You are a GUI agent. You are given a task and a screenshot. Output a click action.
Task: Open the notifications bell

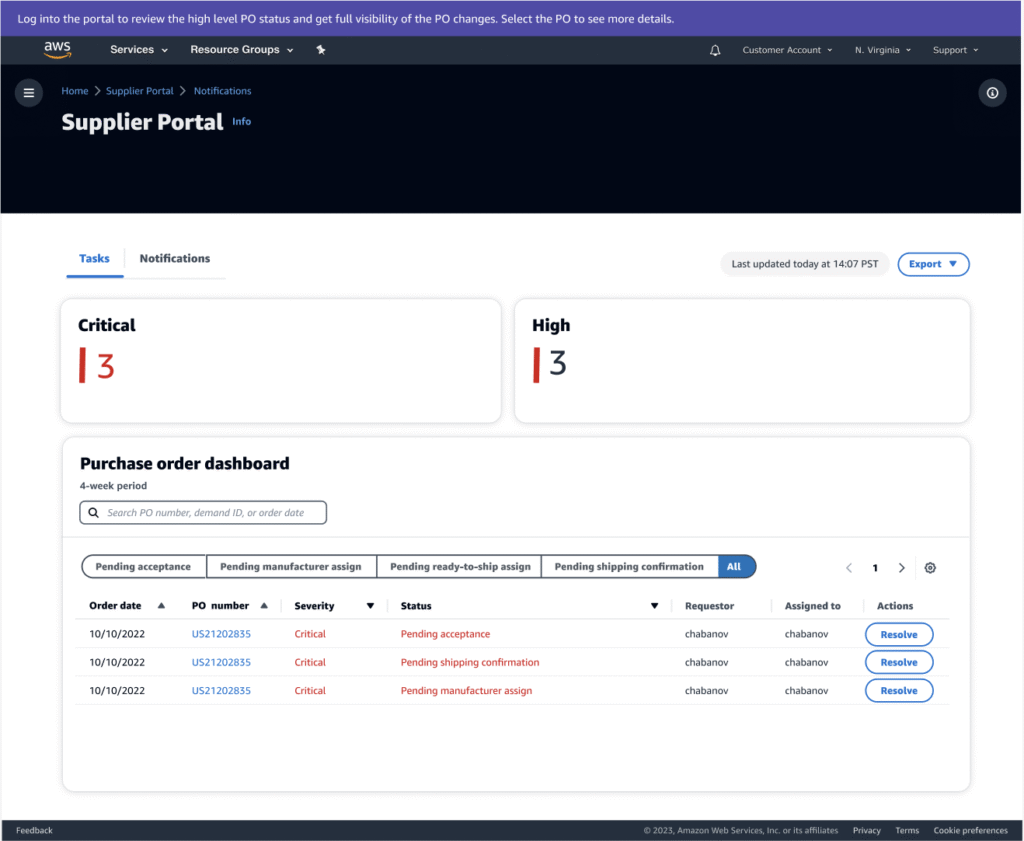click(715, 50)
